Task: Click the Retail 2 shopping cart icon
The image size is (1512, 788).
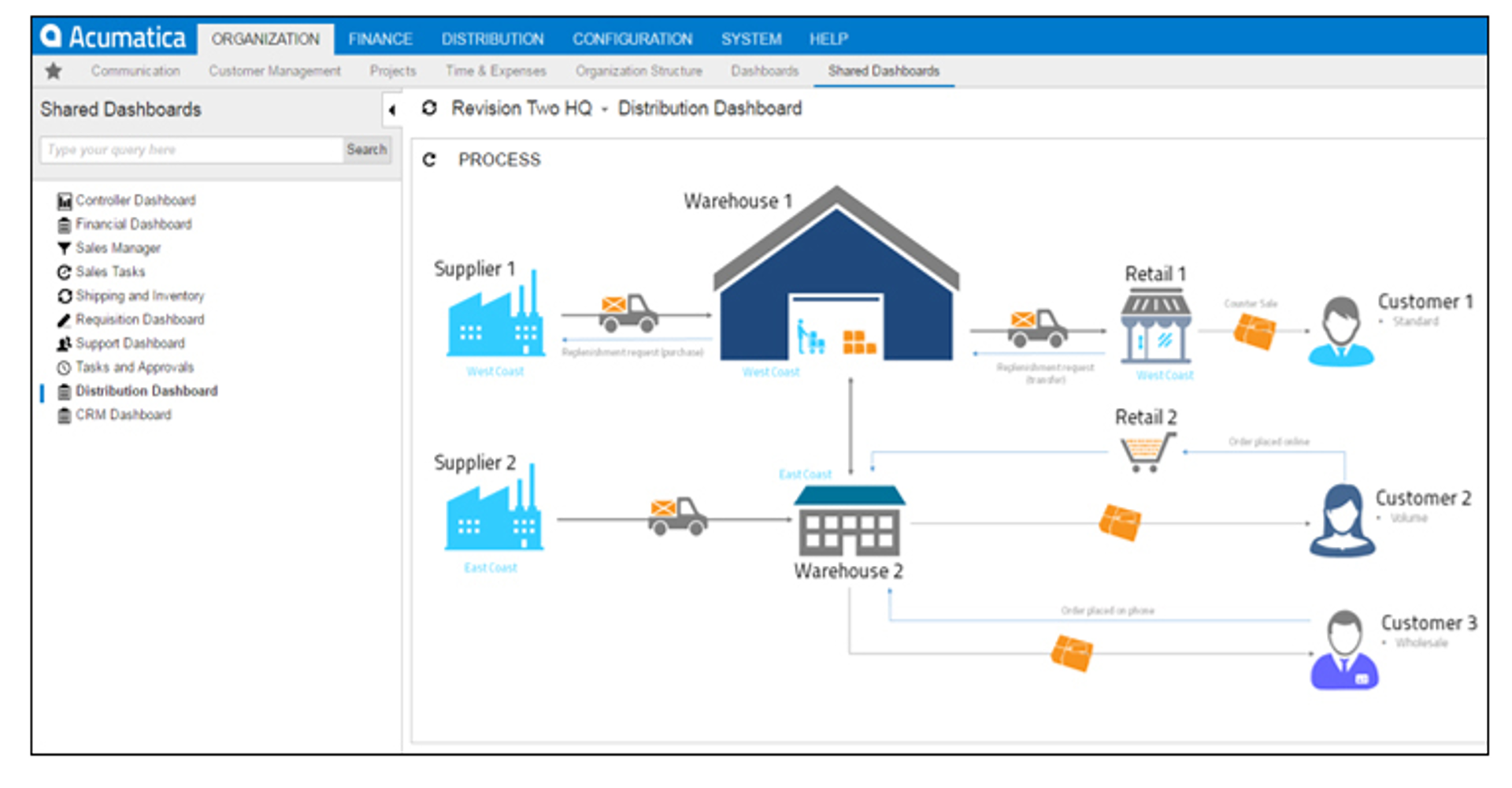Action: tap(1147, 452)
